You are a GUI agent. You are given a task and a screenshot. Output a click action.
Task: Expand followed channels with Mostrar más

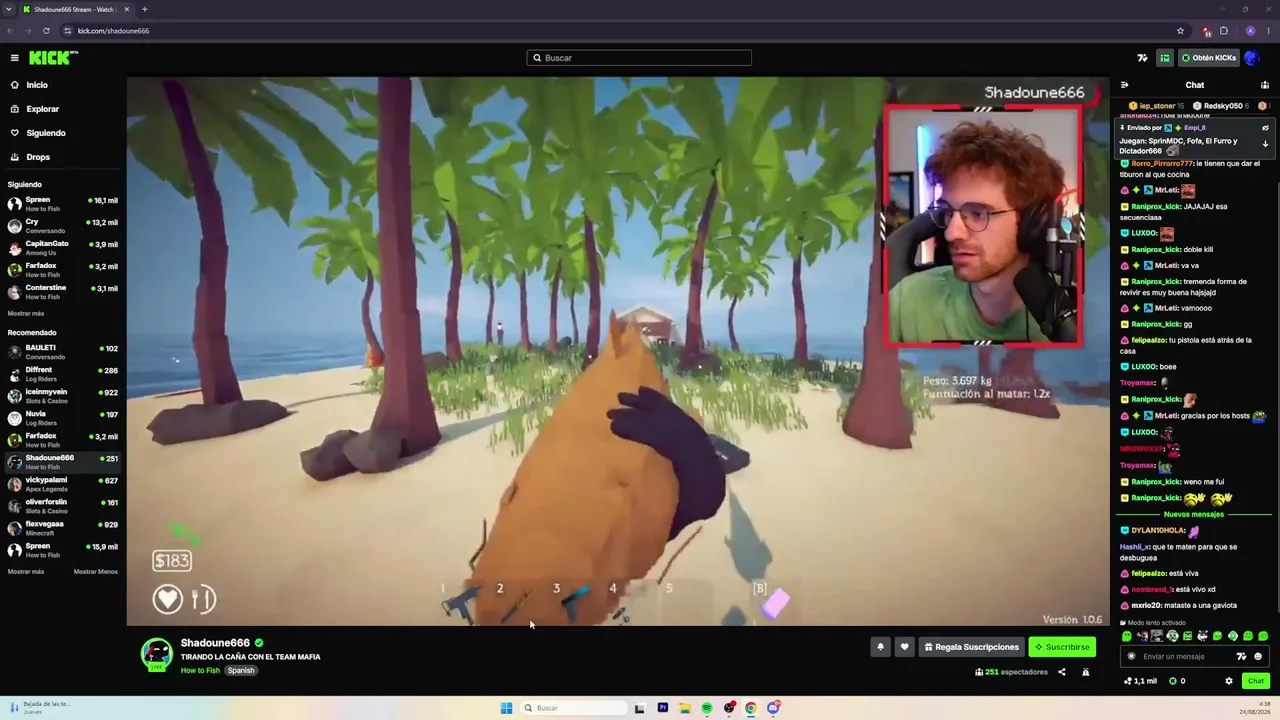pyautogui.click(x=26, y=313)
